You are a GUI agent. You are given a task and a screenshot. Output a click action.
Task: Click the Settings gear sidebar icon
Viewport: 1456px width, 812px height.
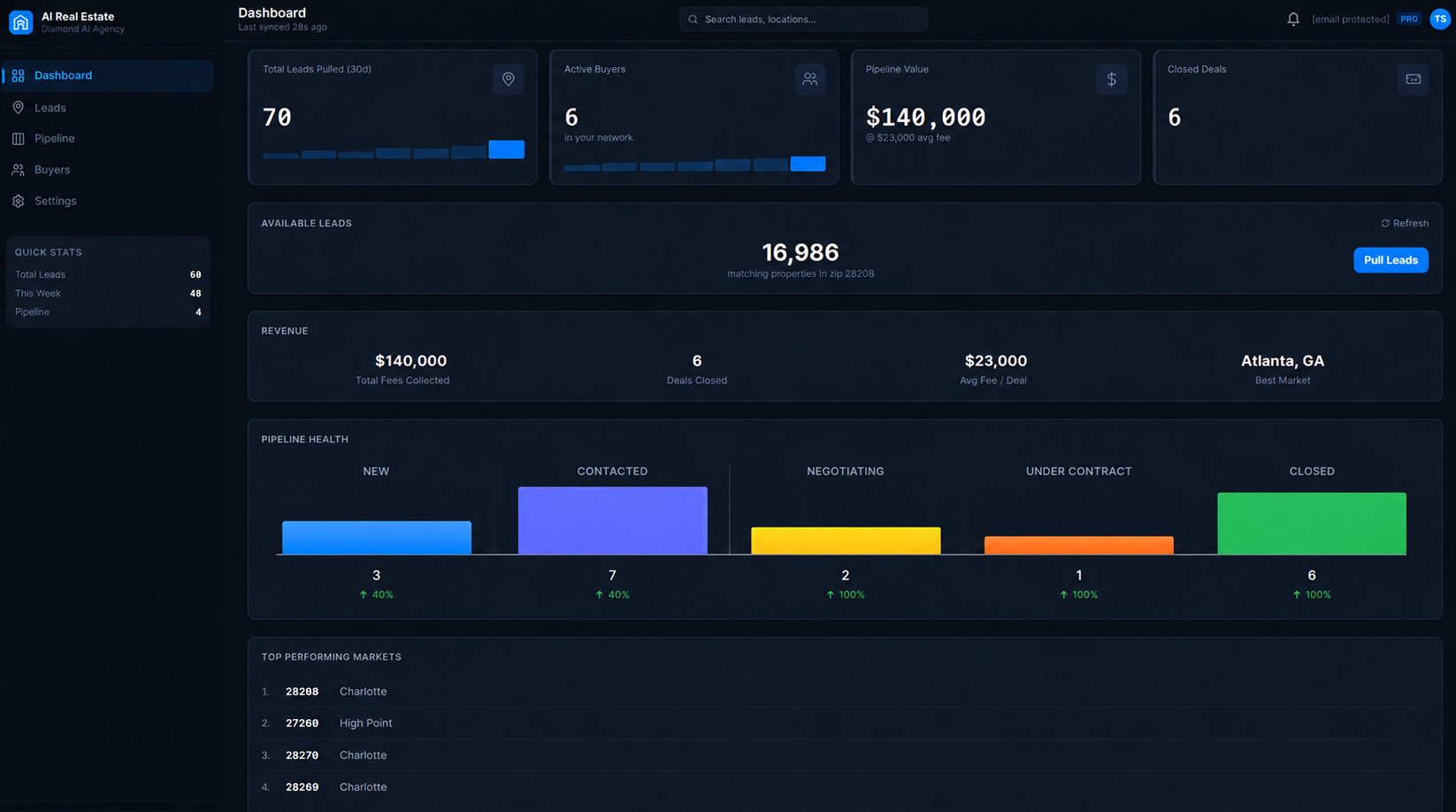click(x=18, y=201)
